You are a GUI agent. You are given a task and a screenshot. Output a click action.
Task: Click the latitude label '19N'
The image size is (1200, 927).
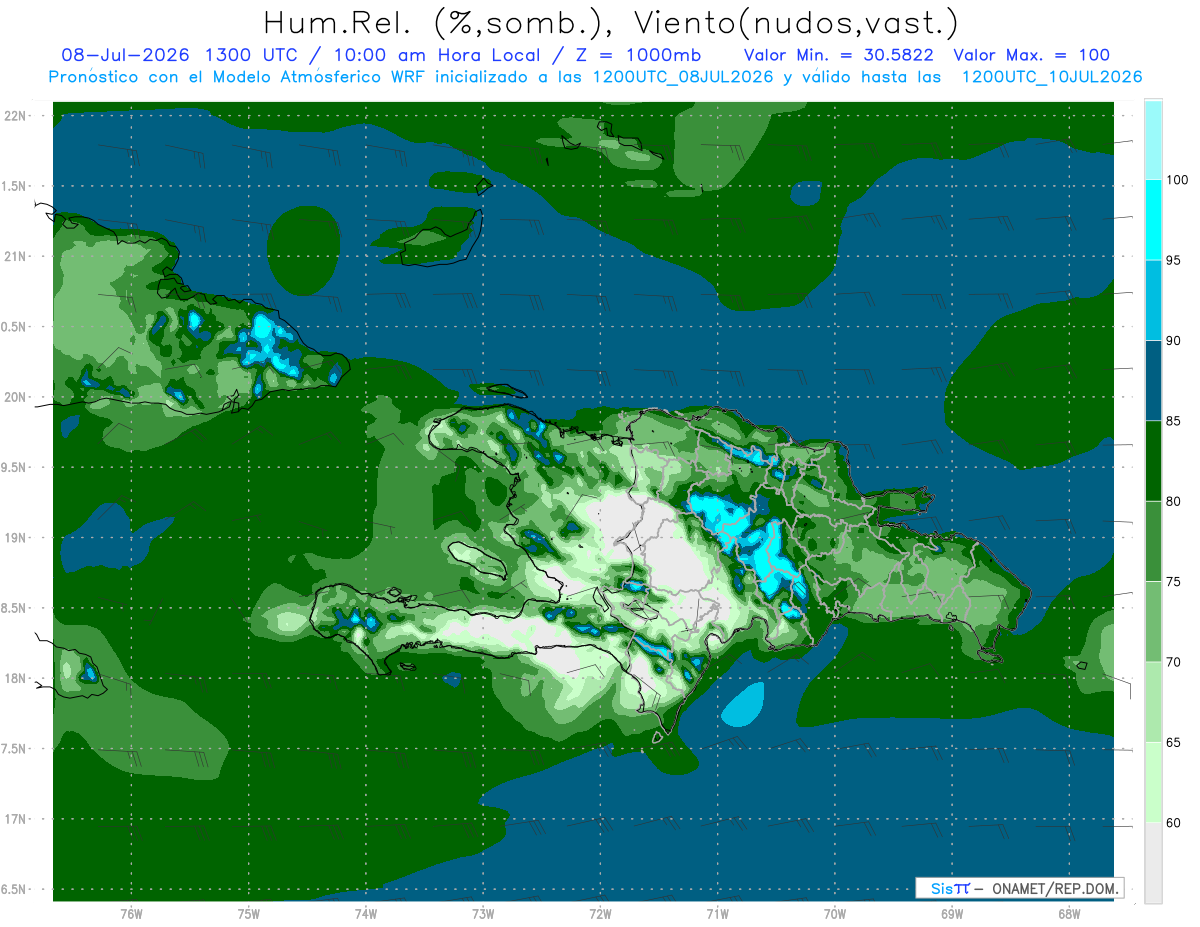coord(16,538)
